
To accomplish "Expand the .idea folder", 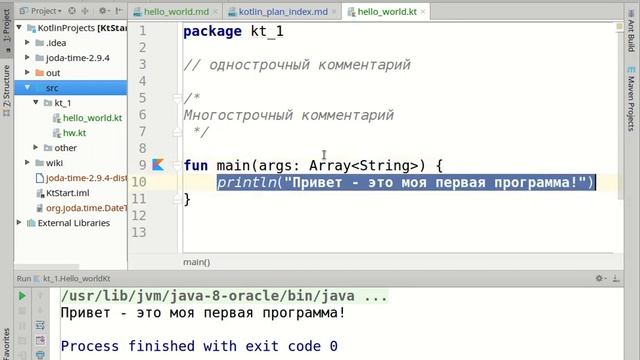I will pyautogui.click(x=27, y=42).
